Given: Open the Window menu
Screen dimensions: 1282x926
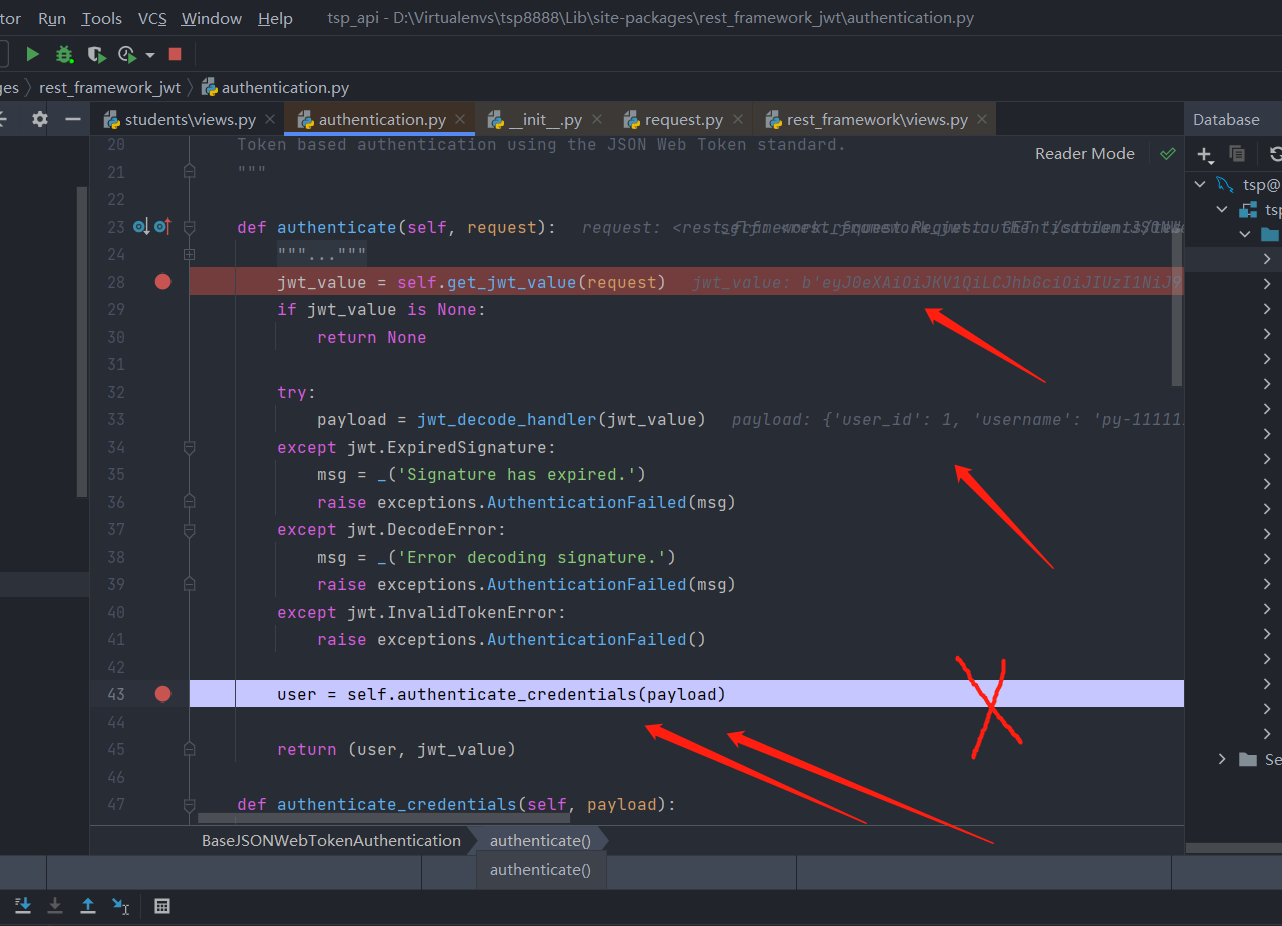Looking at the screenshot, I should [x=212, y=18].
